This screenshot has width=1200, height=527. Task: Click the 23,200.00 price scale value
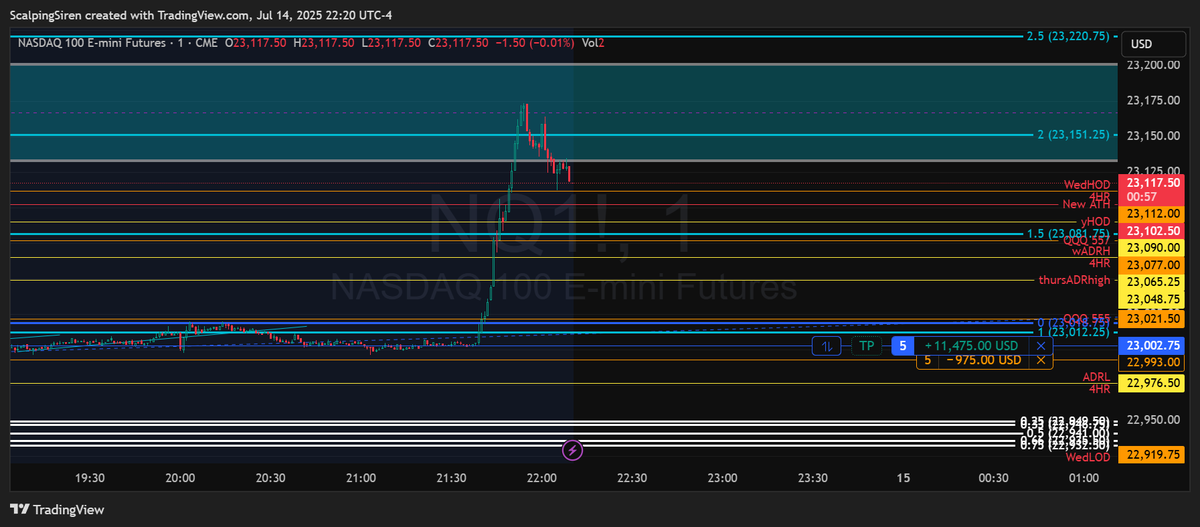tap(1151, 65)
